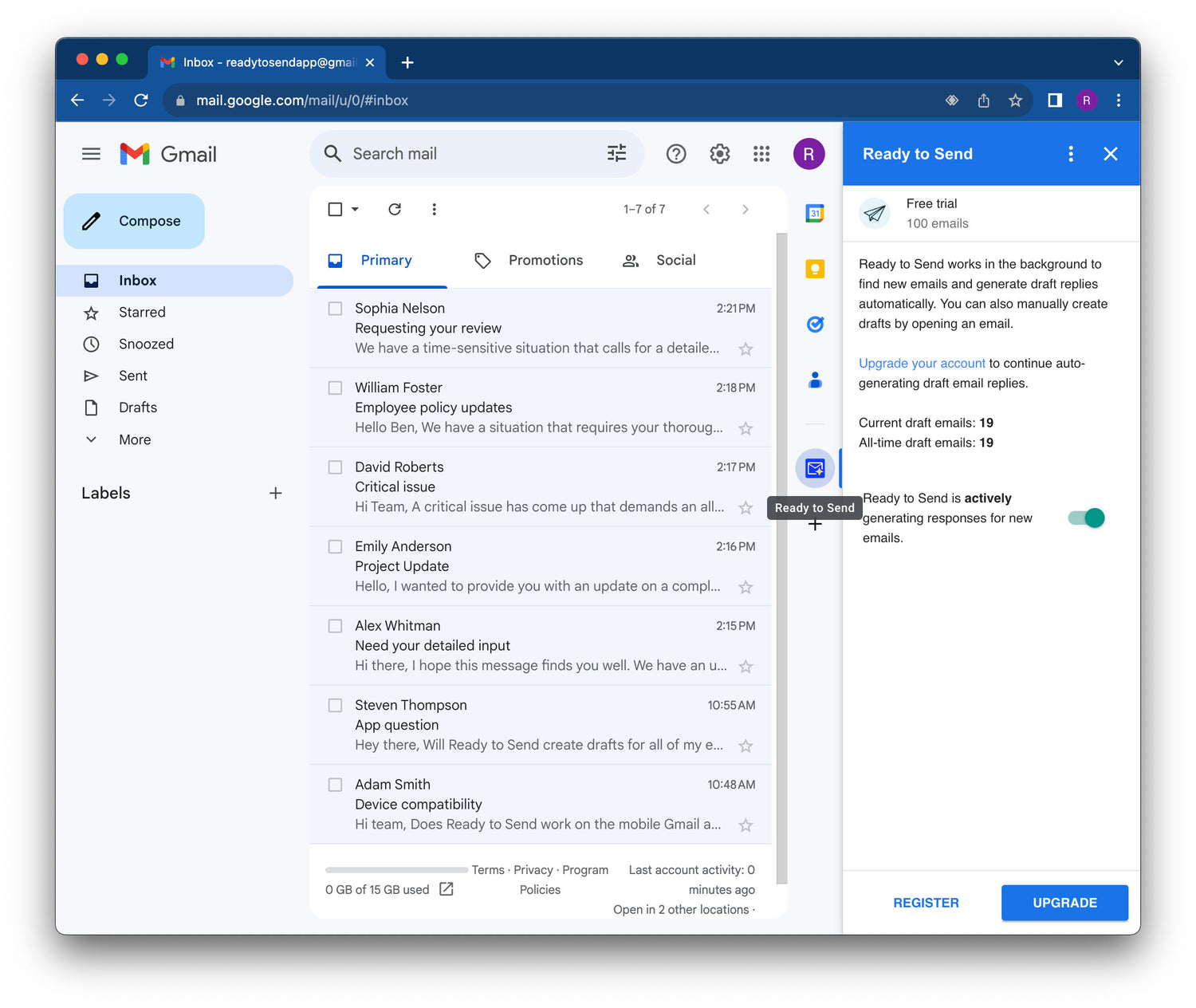Screen dimensions: 1196x1008
Task: Open Google Calendar in side panel
Action: pos(814,213)
